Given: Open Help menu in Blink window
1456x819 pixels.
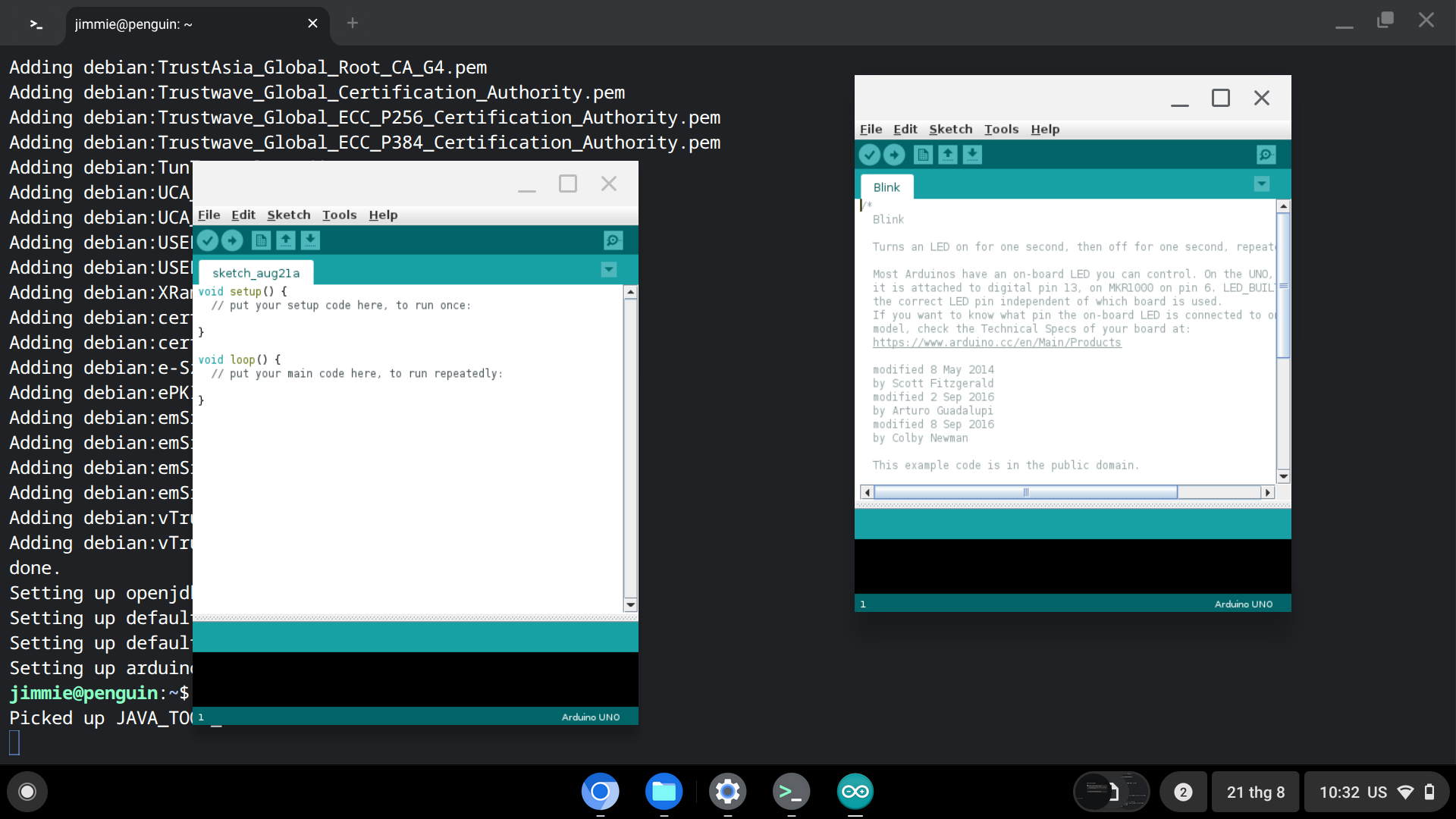Looking at the screenshot, I should 1045,129.
